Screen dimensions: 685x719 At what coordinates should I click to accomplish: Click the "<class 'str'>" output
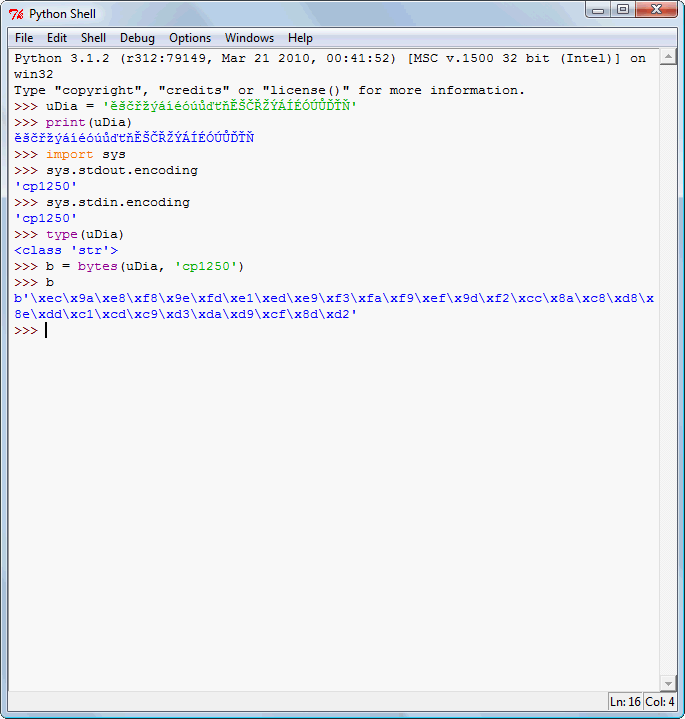66,250
